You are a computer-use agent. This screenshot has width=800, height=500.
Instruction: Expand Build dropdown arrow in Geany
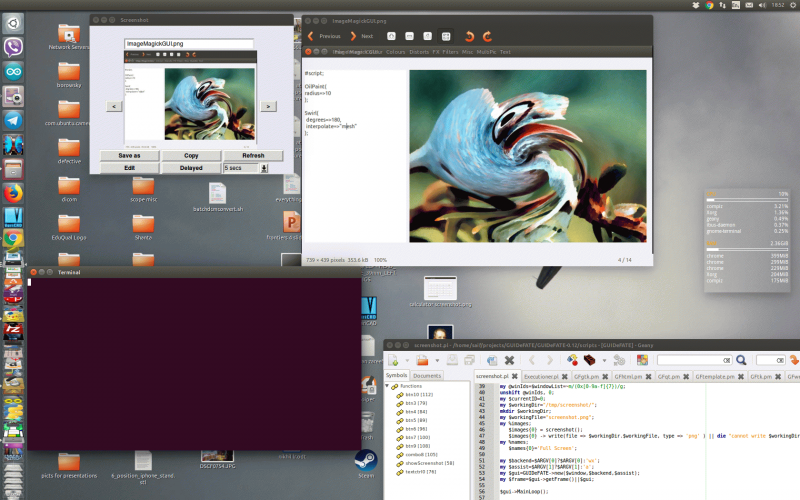605,361
